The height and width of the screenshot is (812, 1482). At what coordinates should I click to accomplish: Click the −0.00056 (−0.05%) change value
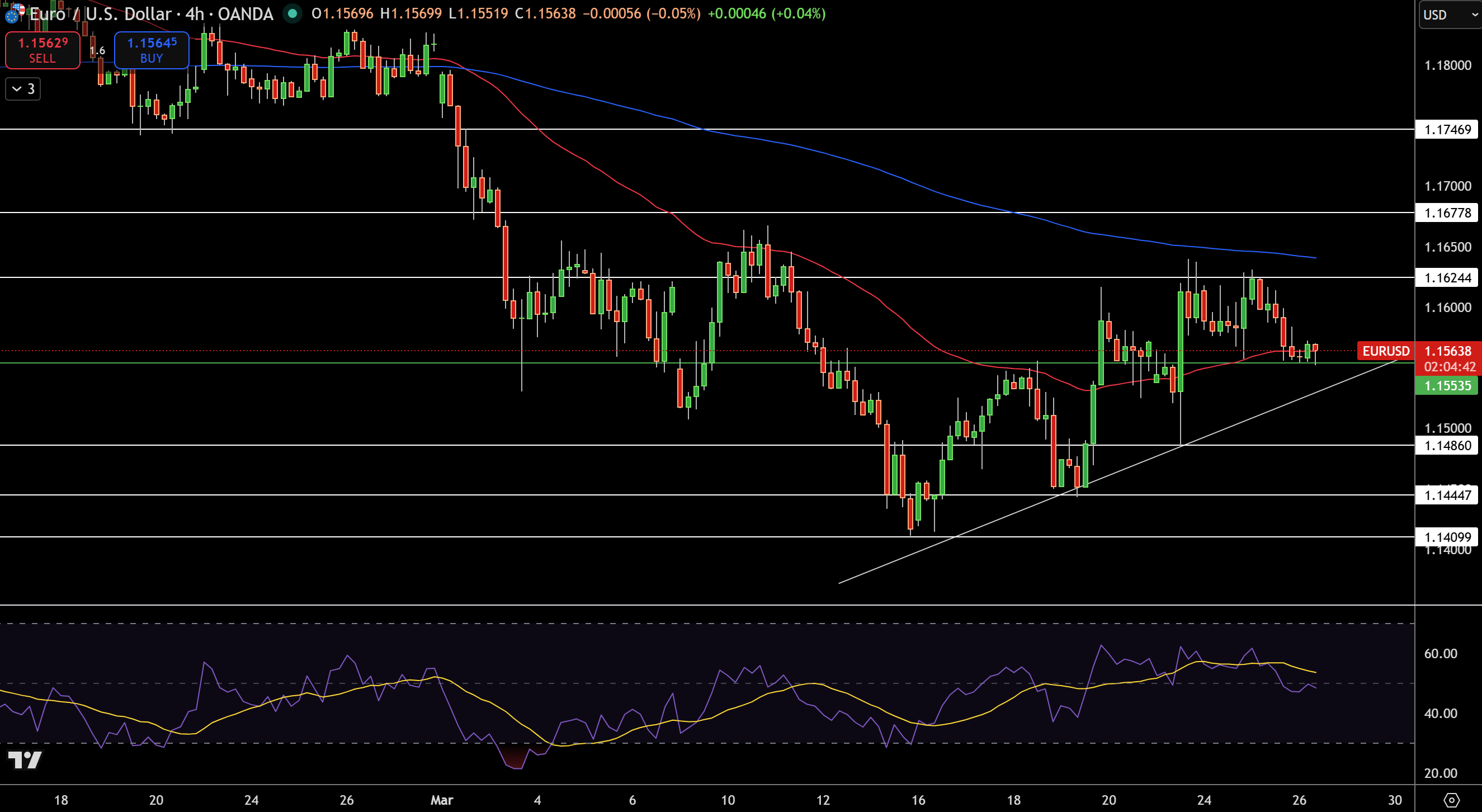click(641, 13)
